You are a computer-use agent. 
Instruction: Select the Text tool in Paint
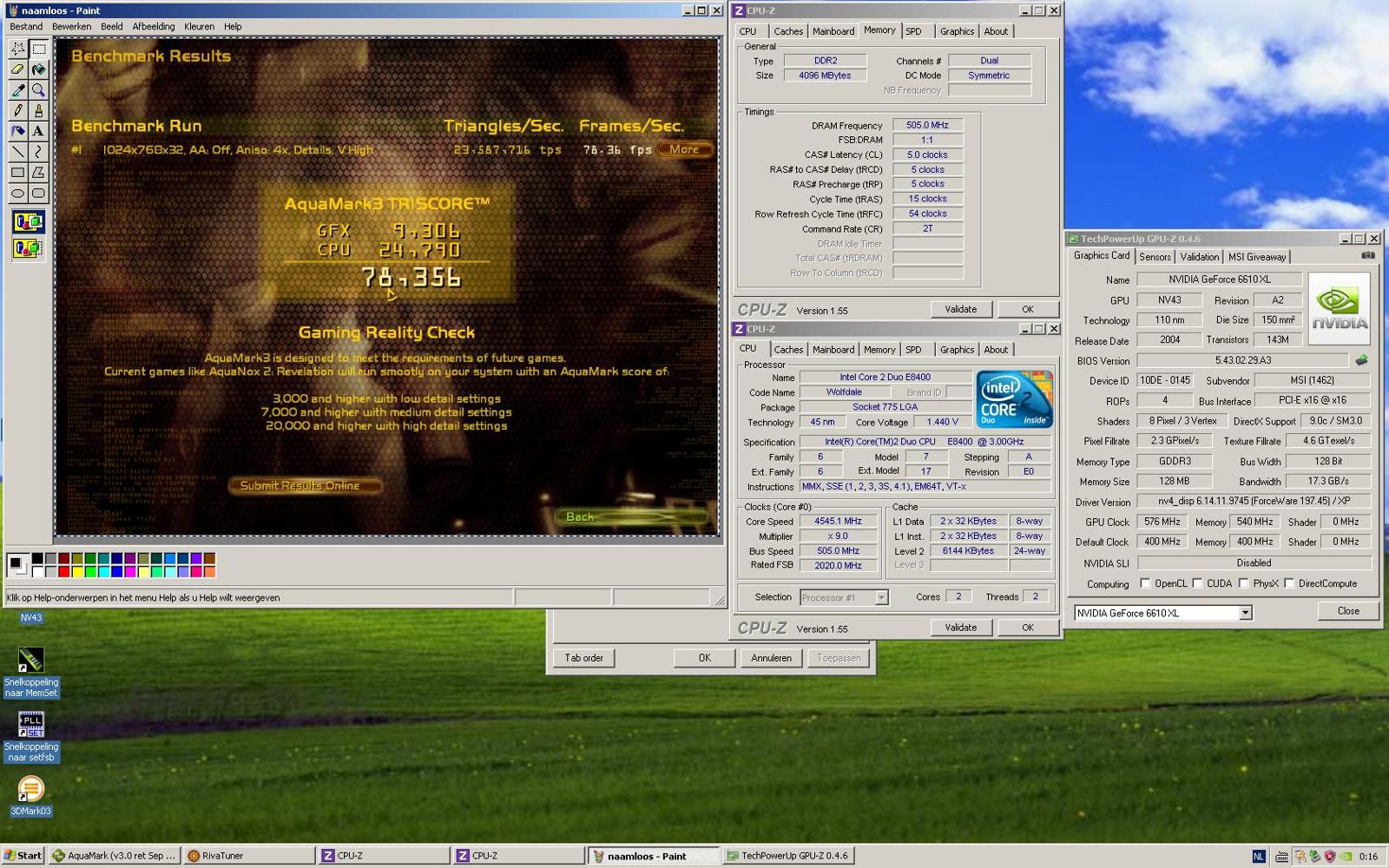pos(38,131)
